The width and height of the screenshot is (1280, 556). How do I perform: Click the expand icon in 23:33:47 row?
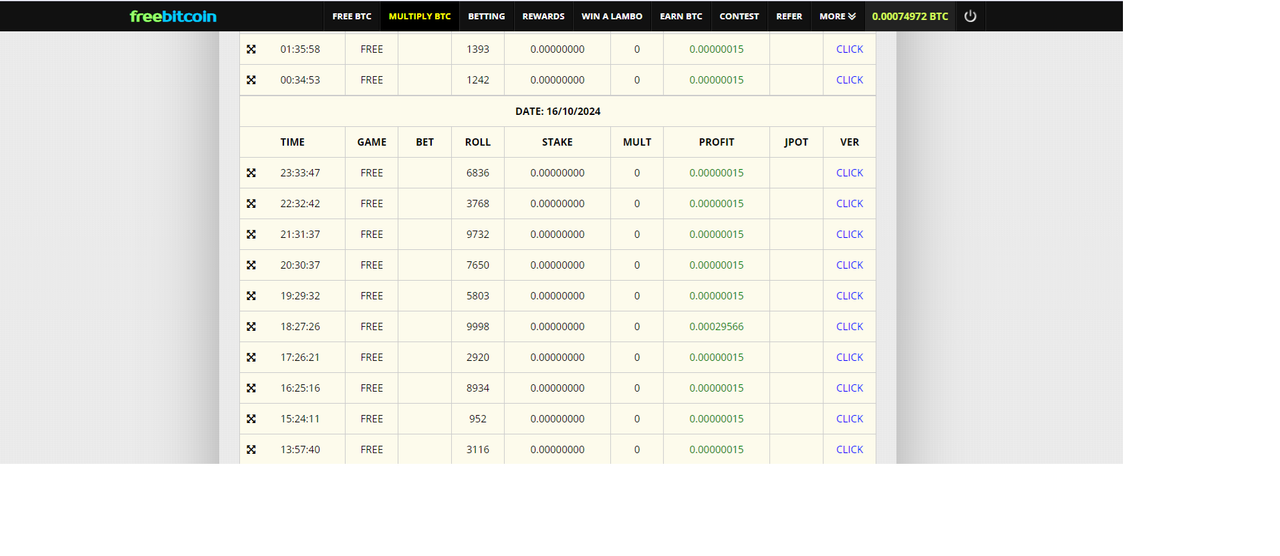pyautogui.click(x=251, y=173)
